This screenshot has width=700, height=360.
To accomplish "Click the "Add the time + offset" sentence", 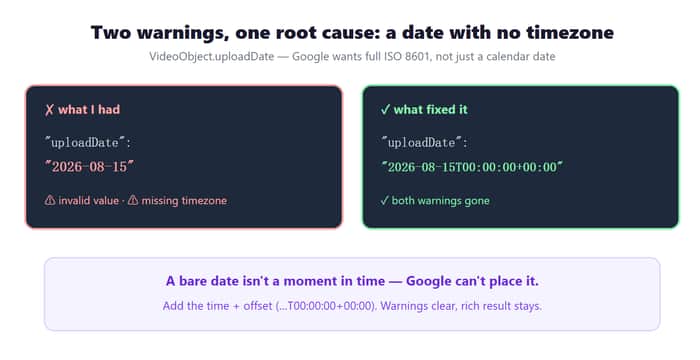I will [x=352, y=306].
